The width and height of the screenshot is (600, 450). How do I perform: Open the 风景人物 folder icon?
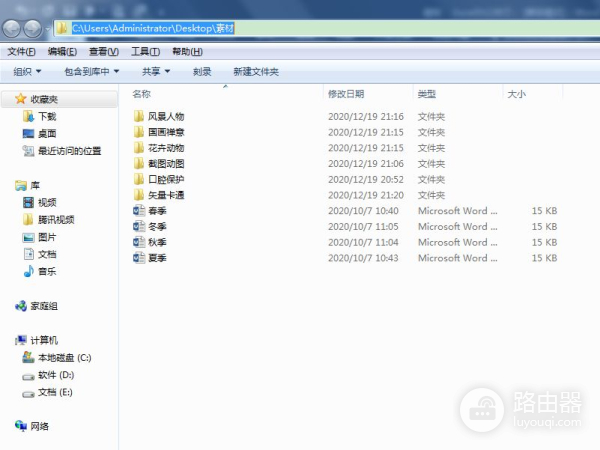(x=139, y=116)
